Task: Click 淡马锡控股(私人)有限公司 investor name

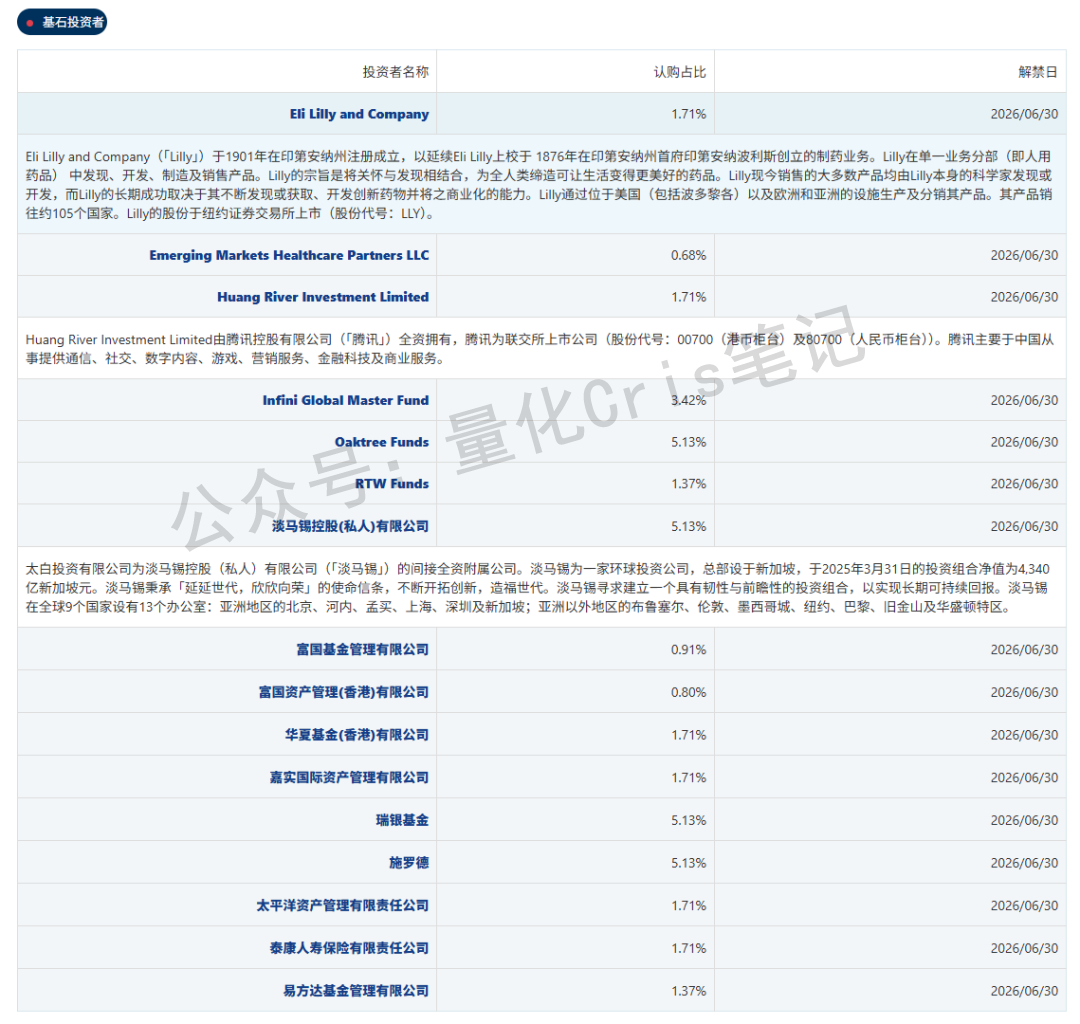Action: (350, 526)
